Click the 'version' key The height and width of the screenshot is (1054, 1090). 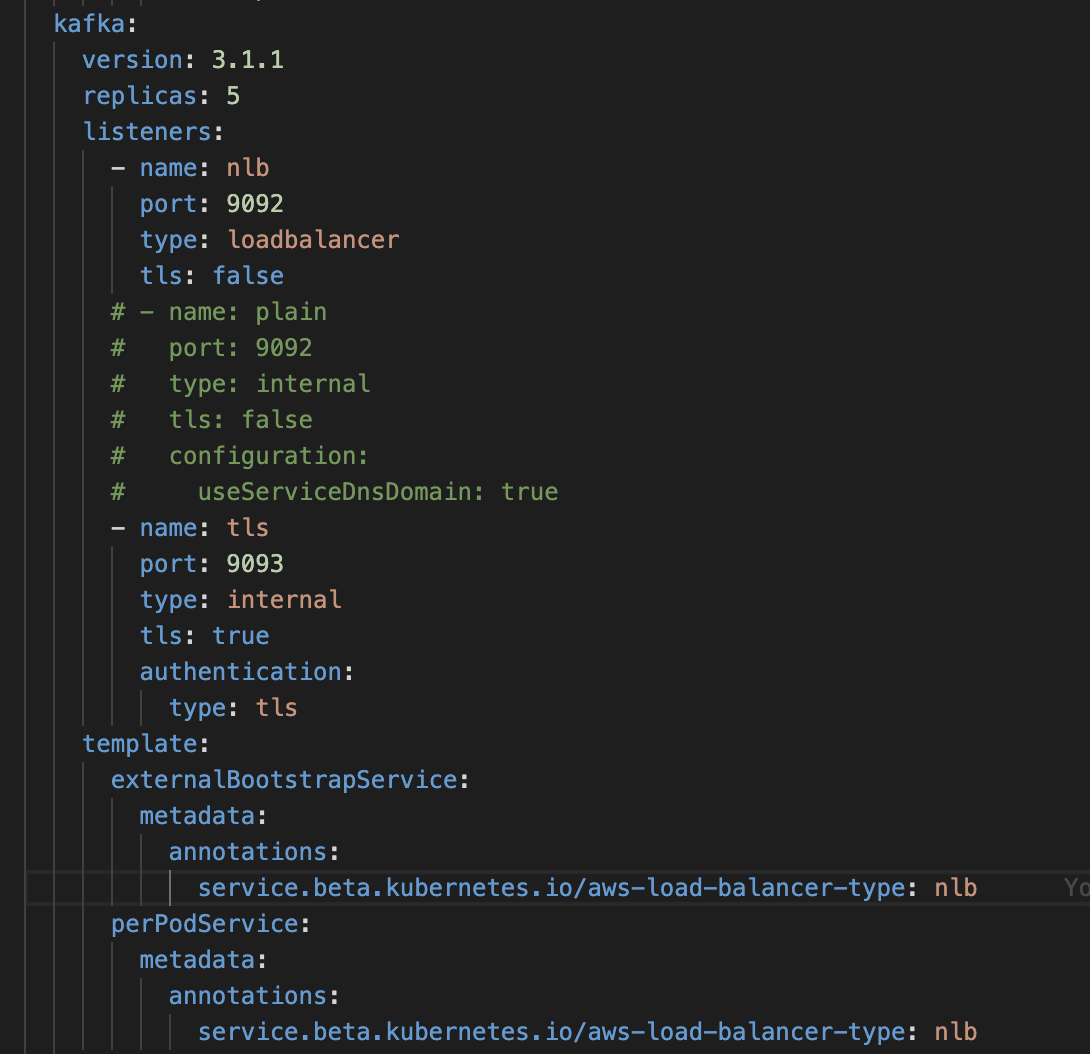pyautogui.click(x=133, y=60)
